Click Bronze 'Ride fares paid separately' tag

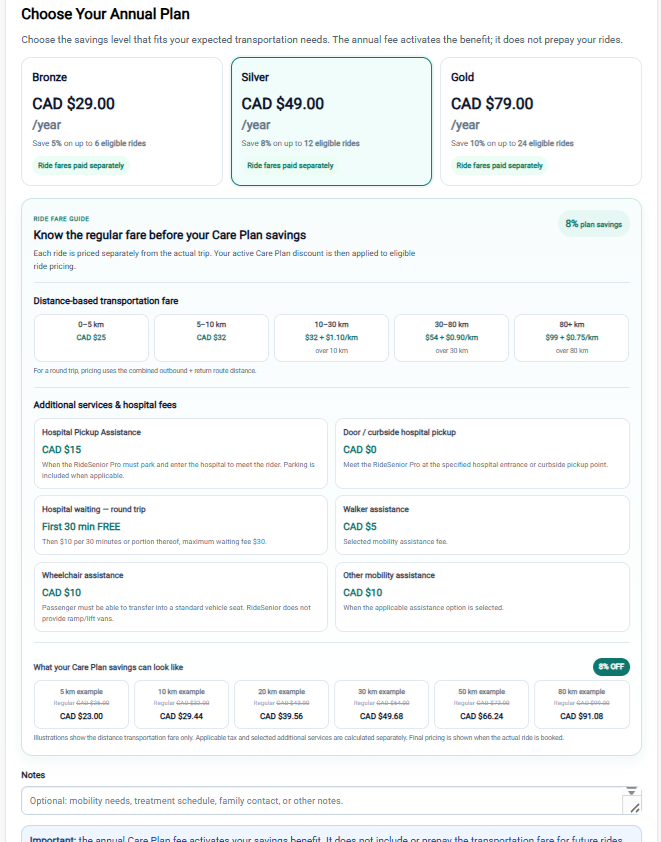click(81, 165)
